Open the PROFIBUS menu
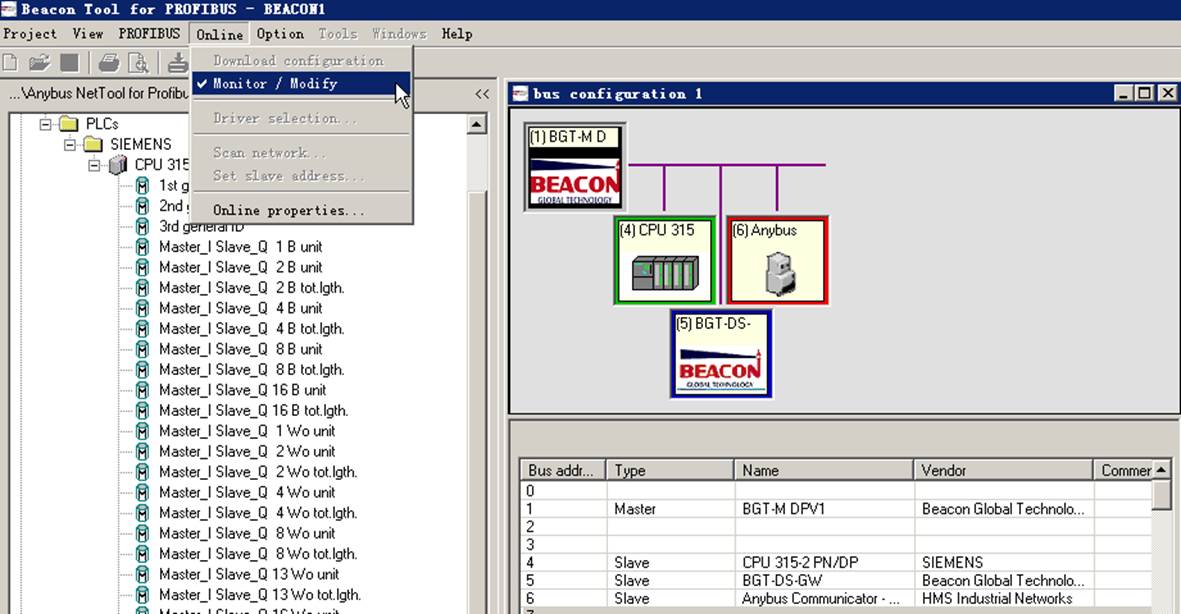The image size is (1181, 614). click(149, 34)
